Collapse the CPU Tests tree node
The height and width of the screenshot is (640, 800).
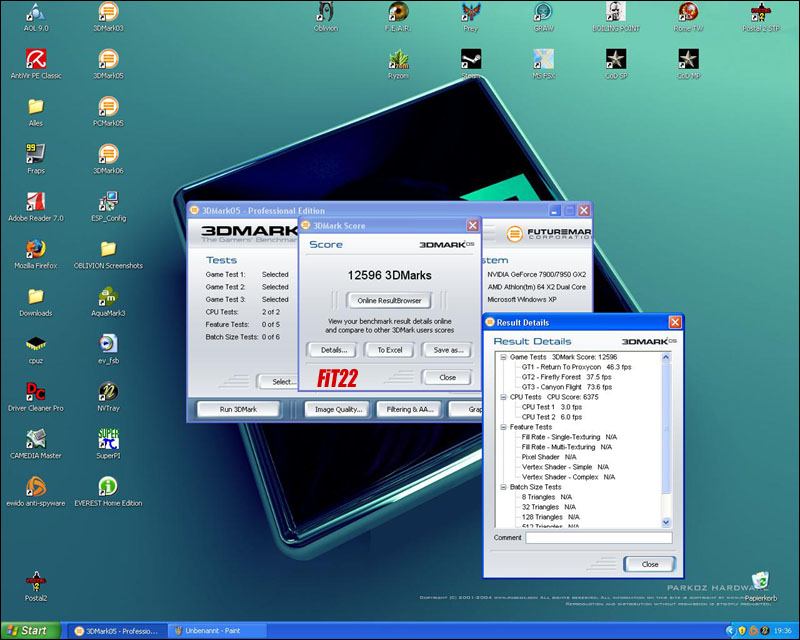click(503, 397)
